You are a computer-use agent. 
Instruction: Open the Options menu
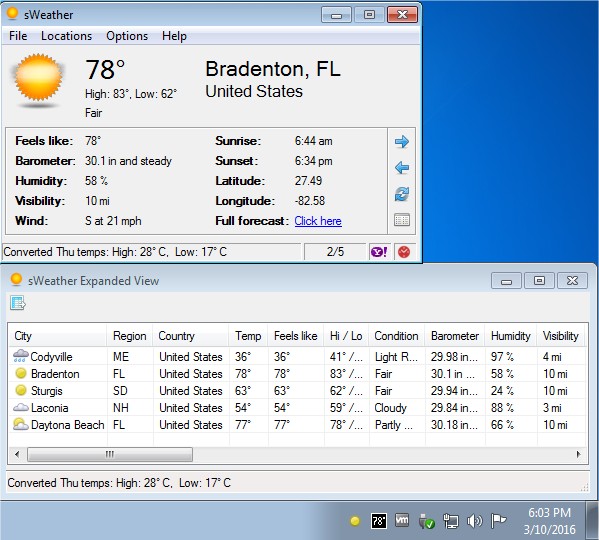click(127, 36)
